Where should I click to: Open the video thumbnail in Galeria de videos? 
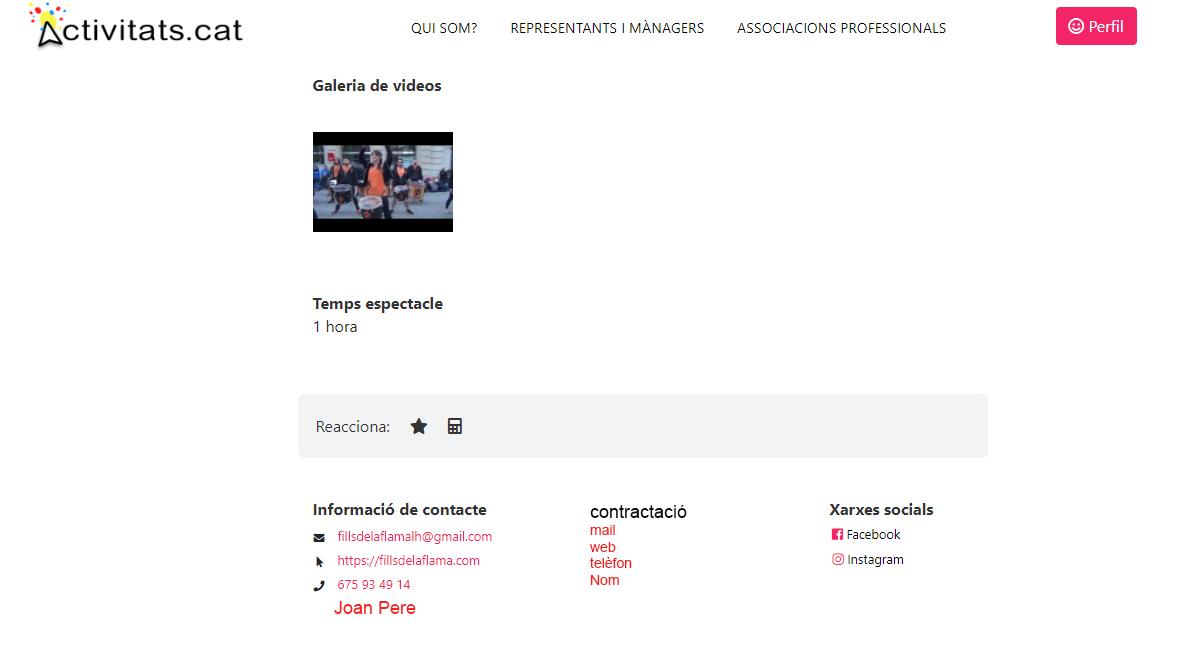(x=382, y=182)
